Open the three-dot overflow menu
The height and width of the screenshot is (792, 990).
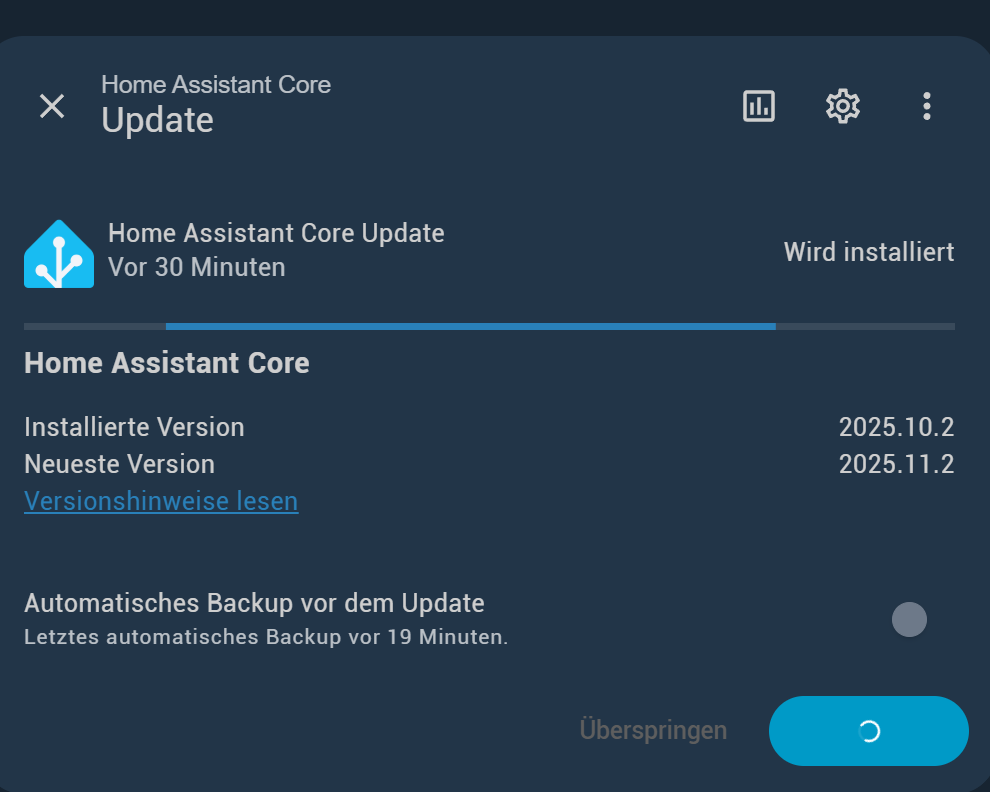(926, 106)
